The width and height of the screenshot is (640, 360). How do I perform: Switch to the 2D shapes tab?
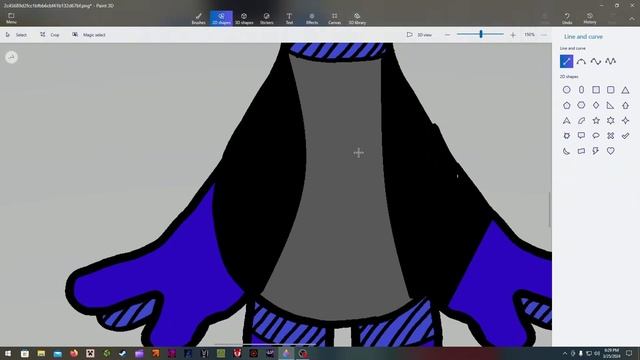221,18
